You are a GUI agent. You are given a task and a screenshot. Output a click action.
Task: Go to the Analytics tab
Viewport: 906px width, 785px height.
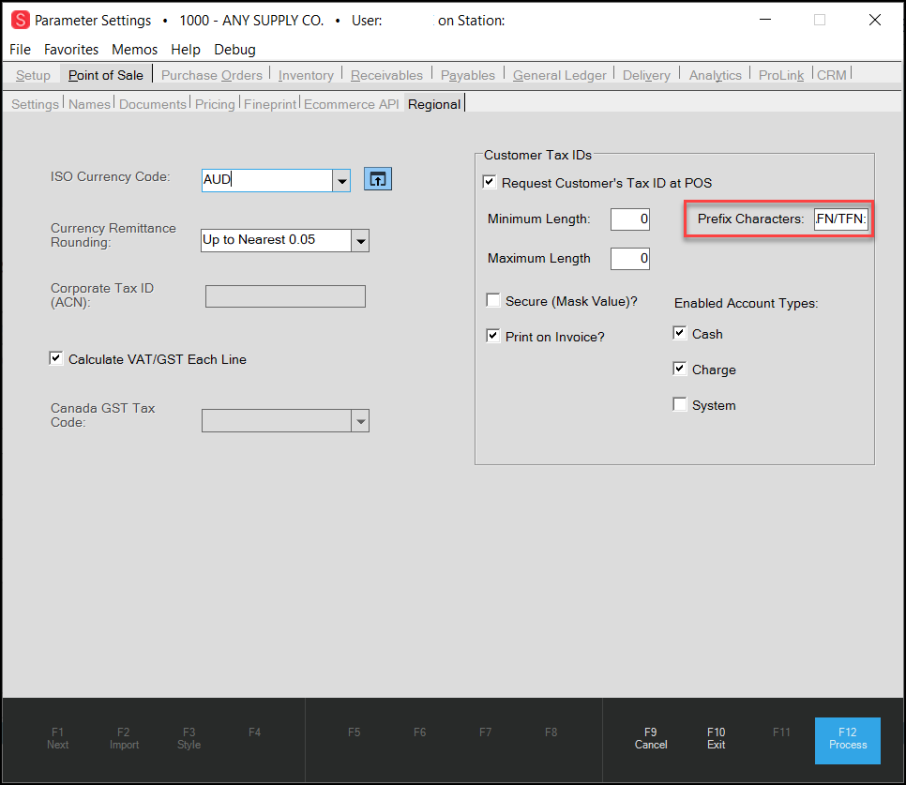pyautogui.click(x=715, y=75)
